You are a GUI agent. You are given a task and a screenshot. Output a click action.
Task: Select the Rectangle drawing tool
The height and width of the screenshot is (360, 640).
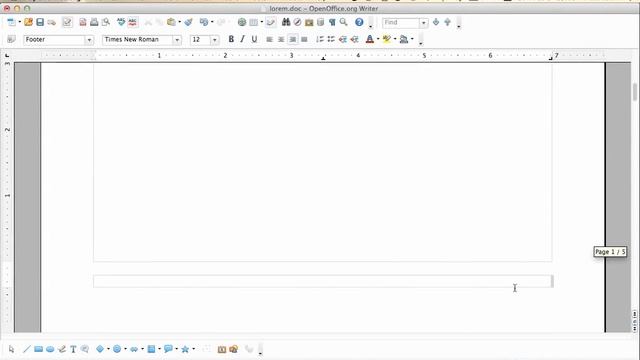(x=38, y=349)
